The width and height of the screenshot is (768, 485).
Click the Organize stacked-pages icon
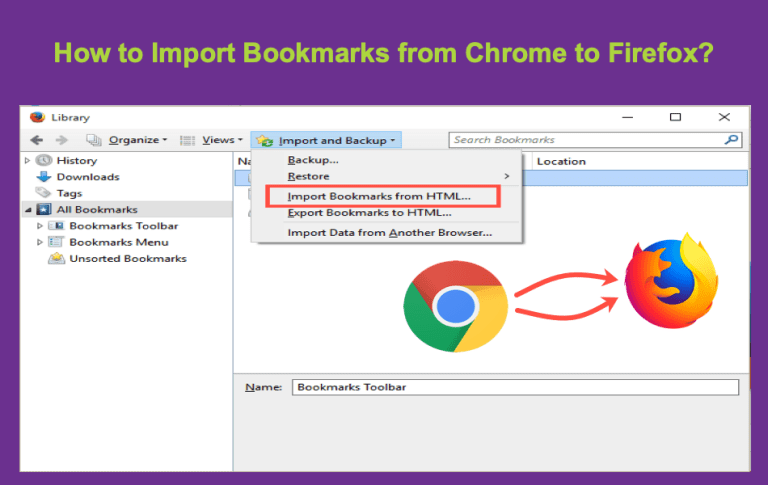[94, 140]
